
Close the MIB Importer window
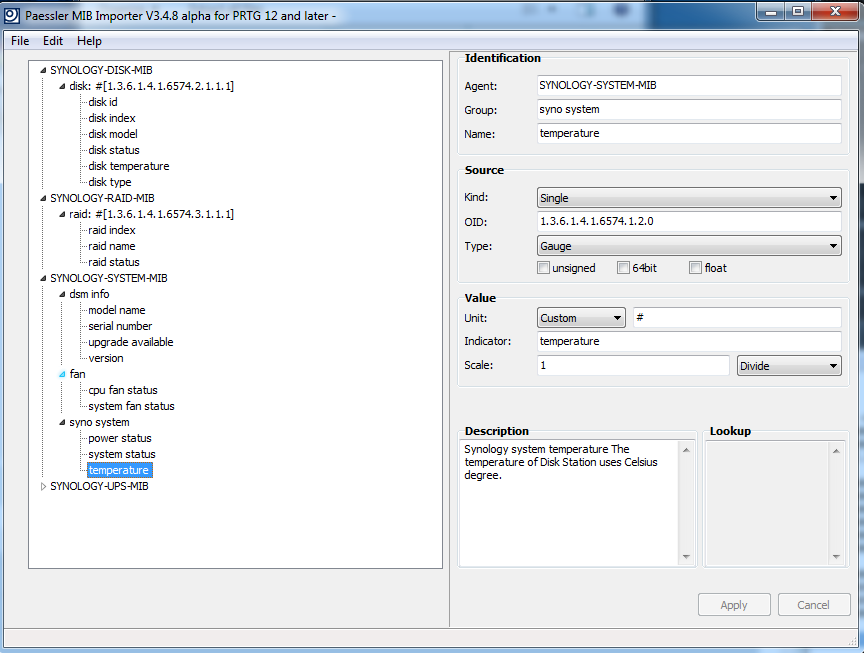tap(835, 12)
